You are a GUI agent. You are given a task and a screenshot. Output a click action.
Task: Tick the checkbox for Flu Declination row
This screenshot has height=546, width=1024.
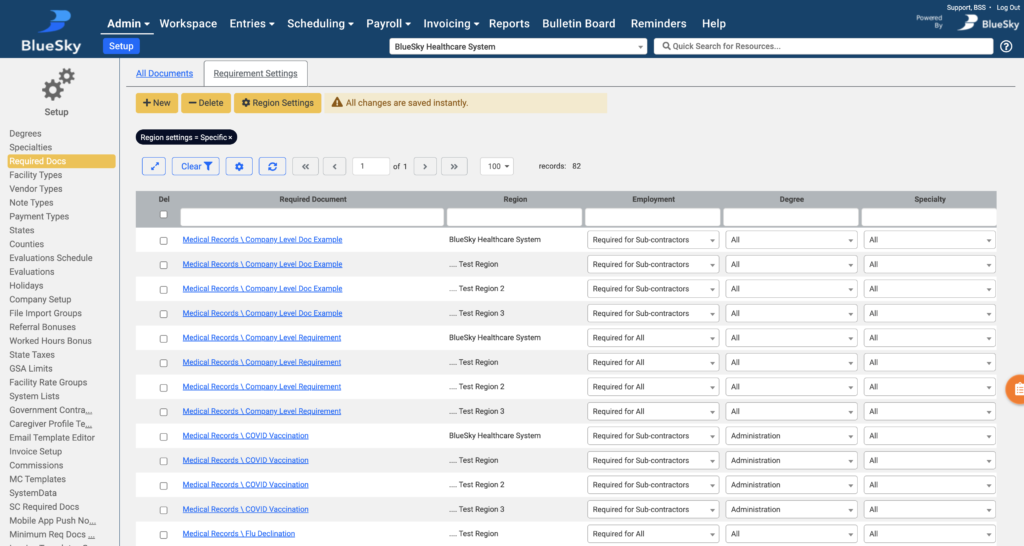click(164, 535)
